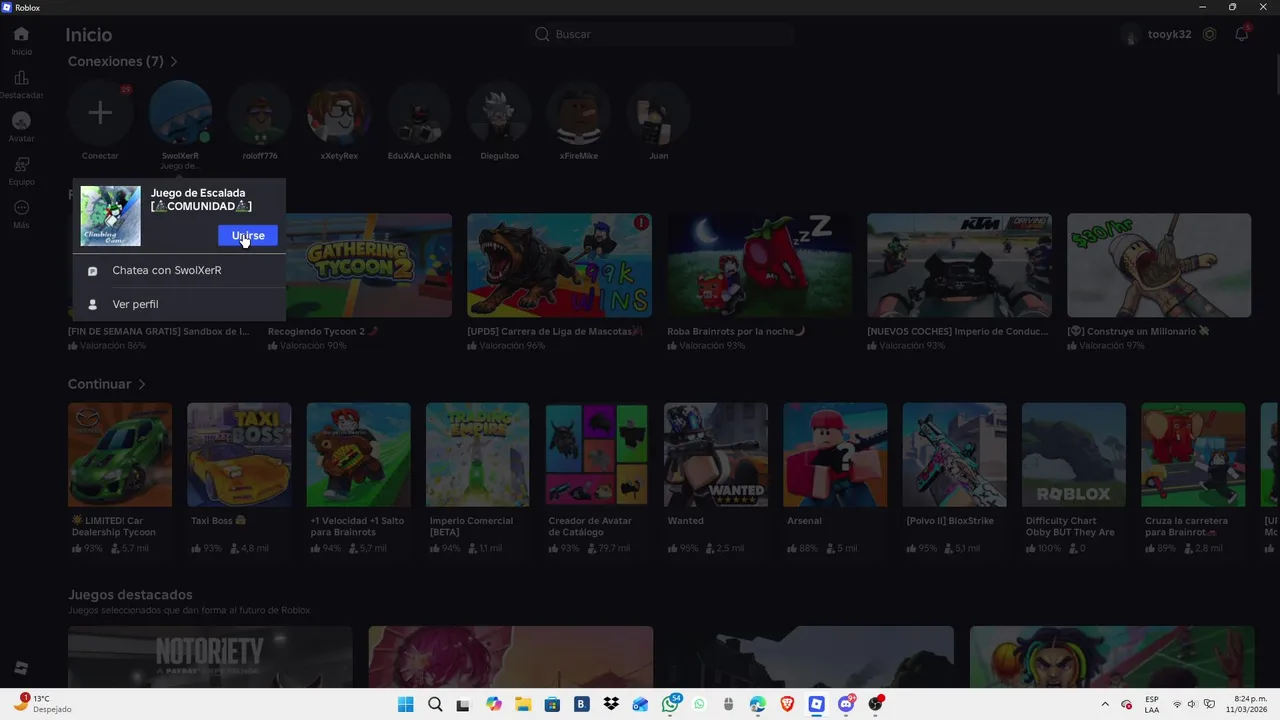Open Creador de Avatar de Catálogo thumbnail
Image resolution: width=1280 pixels, height=720 pixels.
[597, 455]
